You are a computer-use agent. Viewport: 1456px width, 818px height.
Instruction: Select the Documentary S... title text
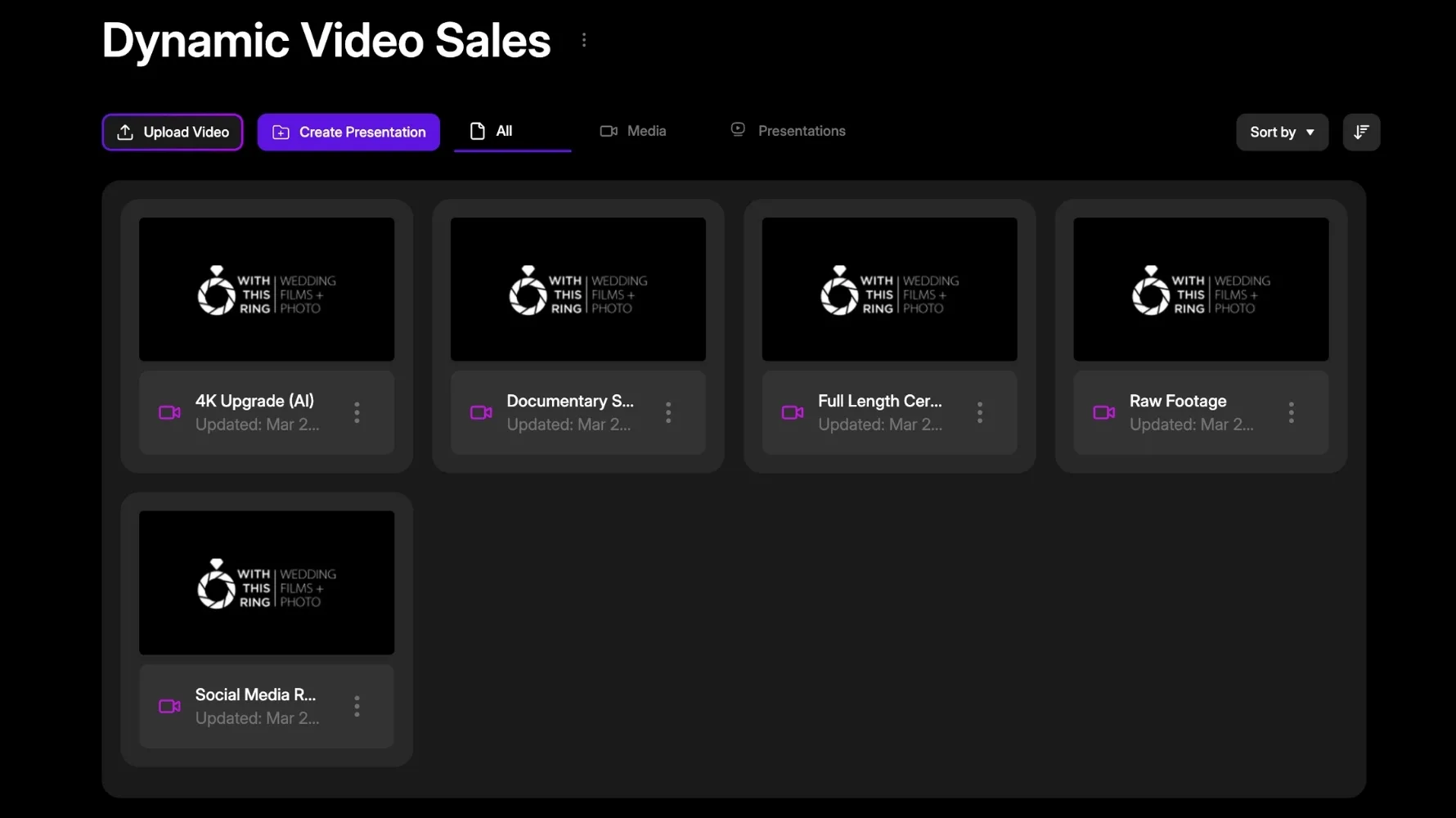(570, 401)
